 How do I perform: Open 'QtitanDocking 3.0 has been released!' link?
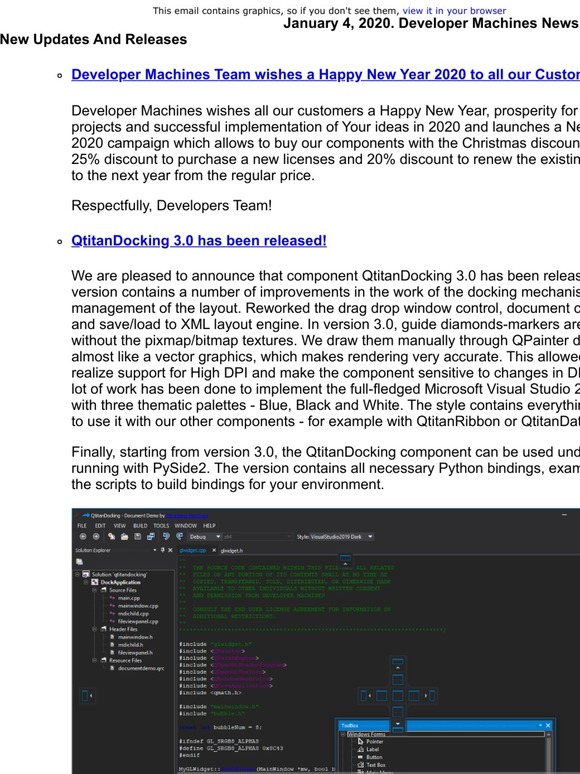tap(199, 240)
